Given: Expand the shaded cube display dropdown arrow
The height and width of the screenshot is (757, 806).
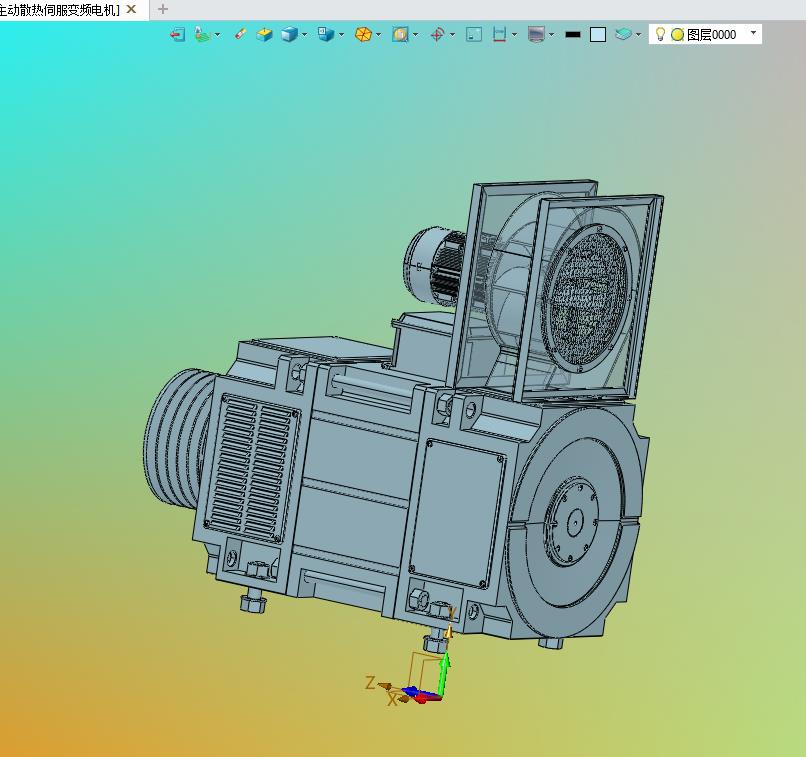Looking at the screenshot, I should pyautogui.click(x=304, y=34).
